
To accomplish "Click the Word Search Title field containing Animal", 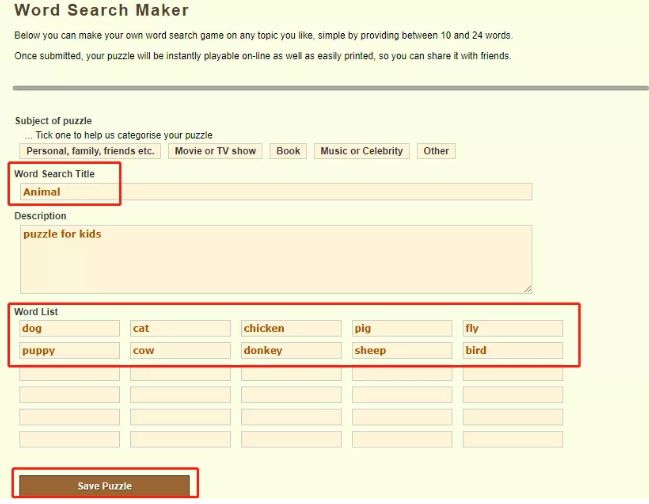I will point(276,192).
